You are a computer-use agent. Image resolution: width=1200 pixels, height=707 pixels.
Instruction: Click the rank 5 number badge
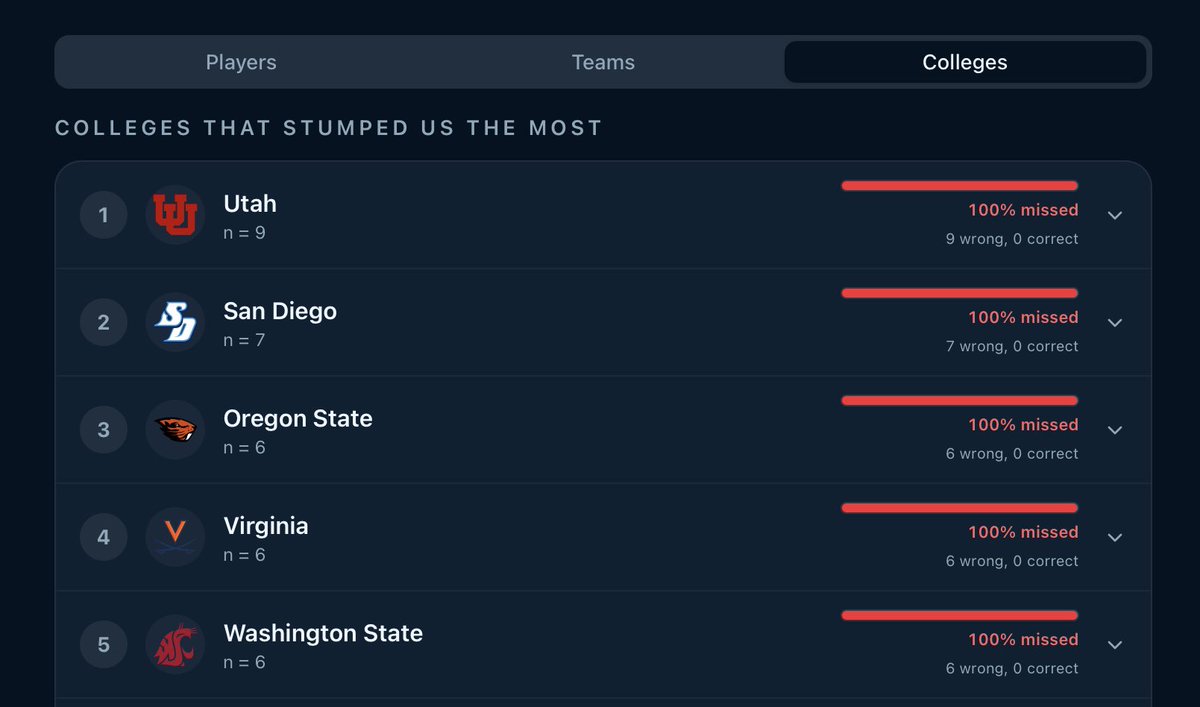click(x=104, y=645)
